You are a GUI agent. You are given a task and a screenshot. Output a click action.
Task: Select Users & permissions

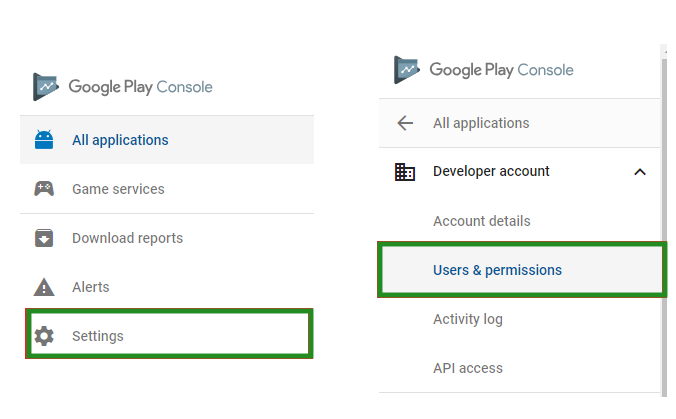(521, 270)
